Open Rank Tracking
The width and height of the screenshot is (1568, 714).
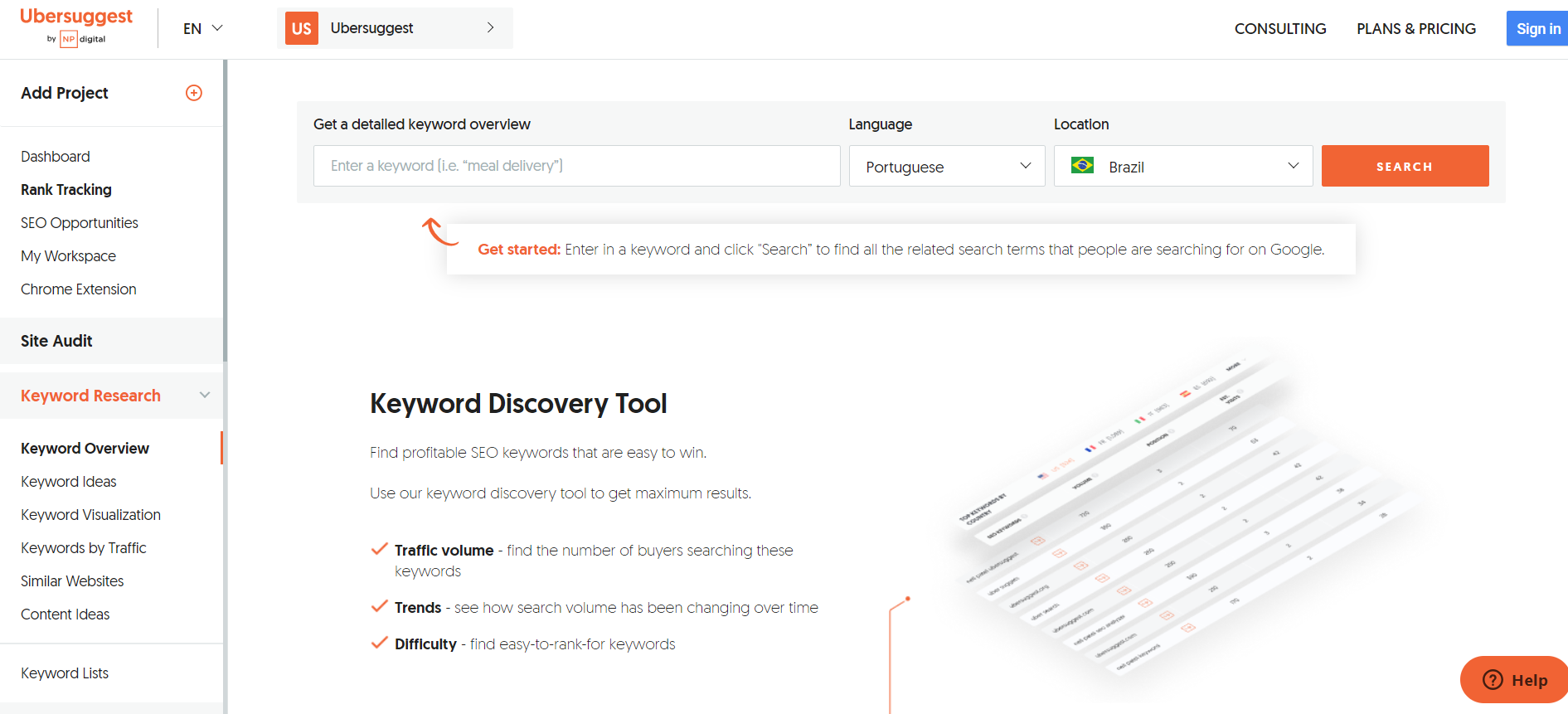[x=66, y=190]
